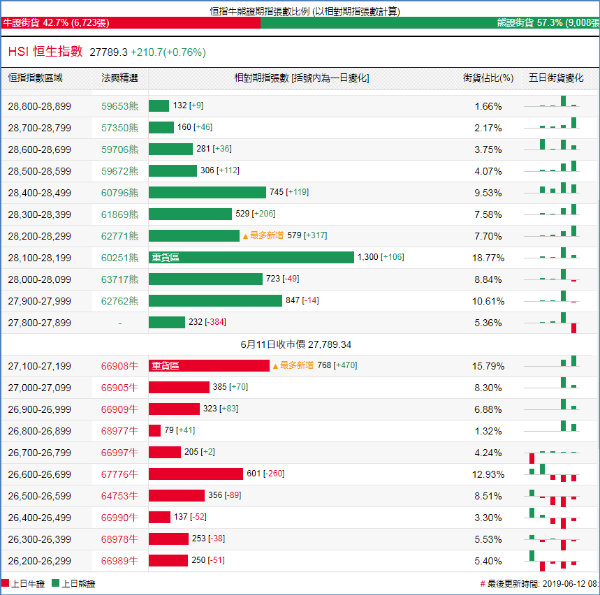Click index value 27789.3
The width and height of the screenshot is (600, 595).
tap(108, 52)
